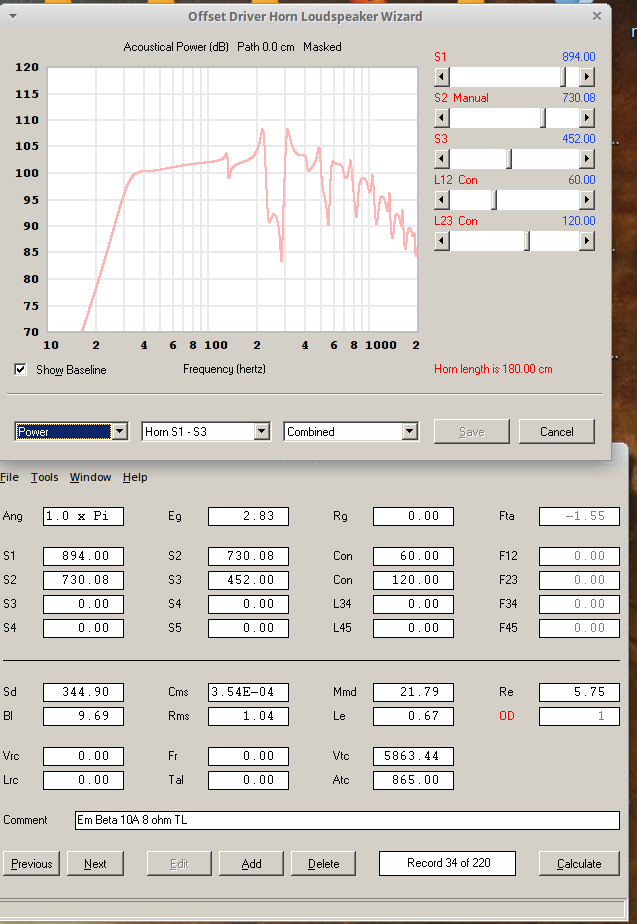The image size is (637, 924).
Task: Click the Save button in wizard
Action: [471, 431]
